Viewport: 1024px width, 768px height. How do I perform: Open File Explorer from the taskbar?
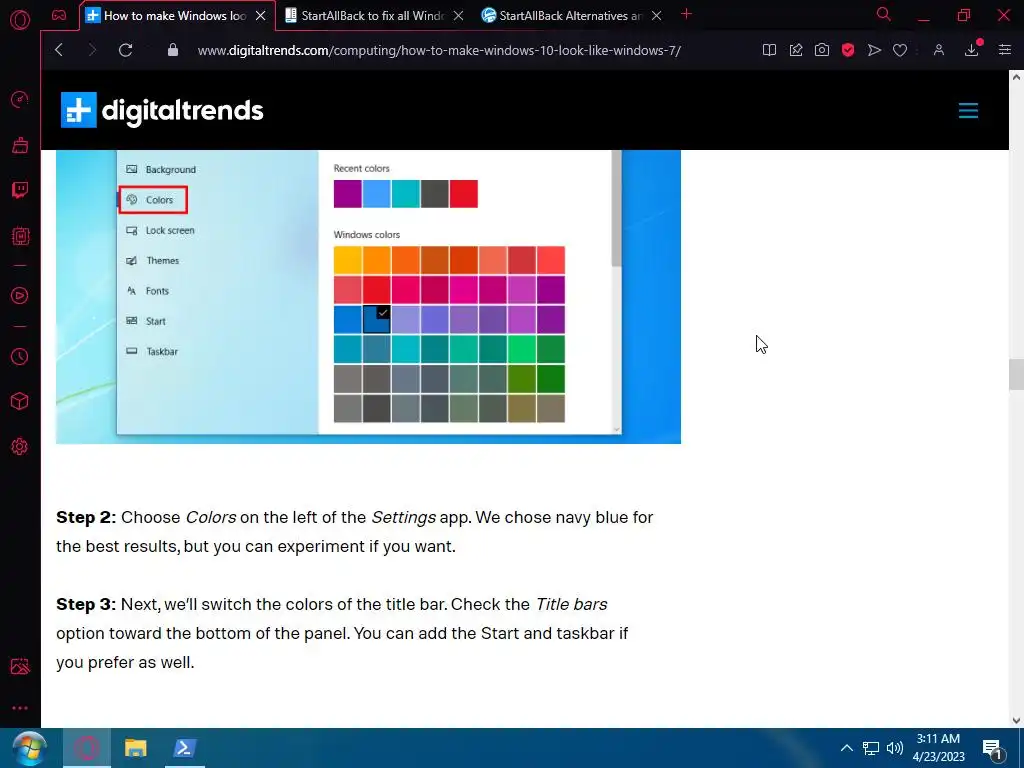tap(136, 748)
